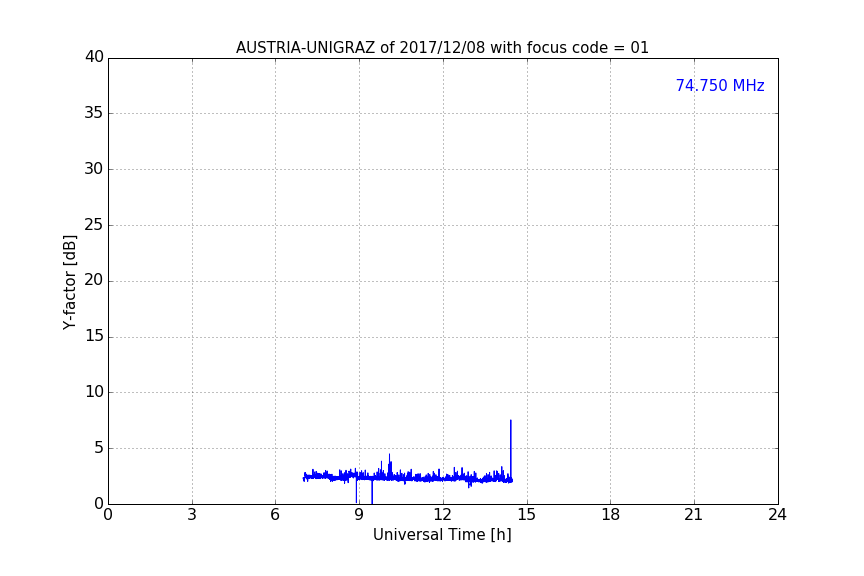Select the y-axis tick label '15'
The height and width of the screenshot is (576, 864).
click(94, 336)
